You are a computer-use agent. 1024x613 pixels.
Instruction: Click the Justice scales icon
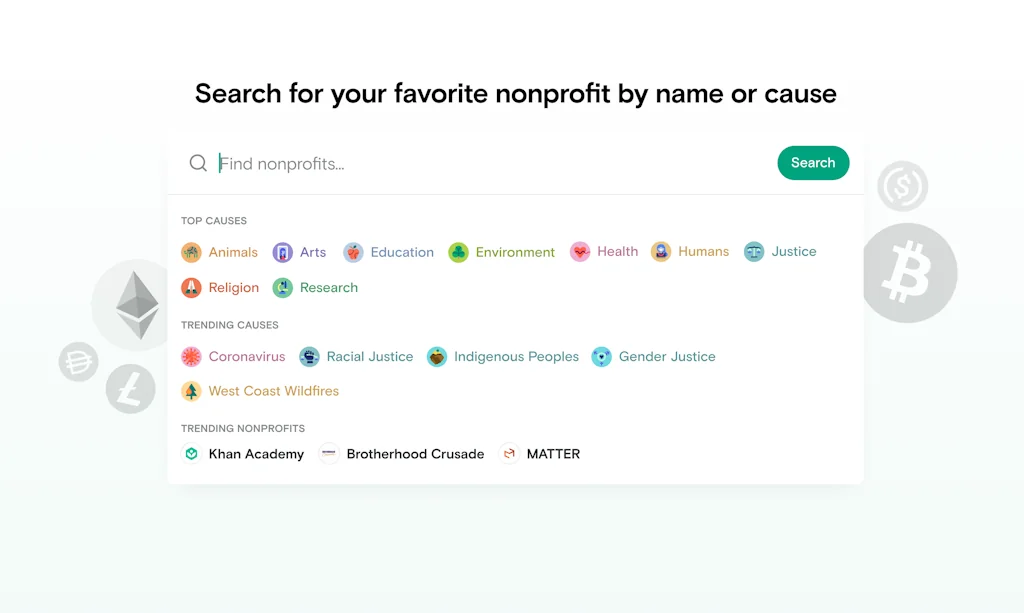753,252
